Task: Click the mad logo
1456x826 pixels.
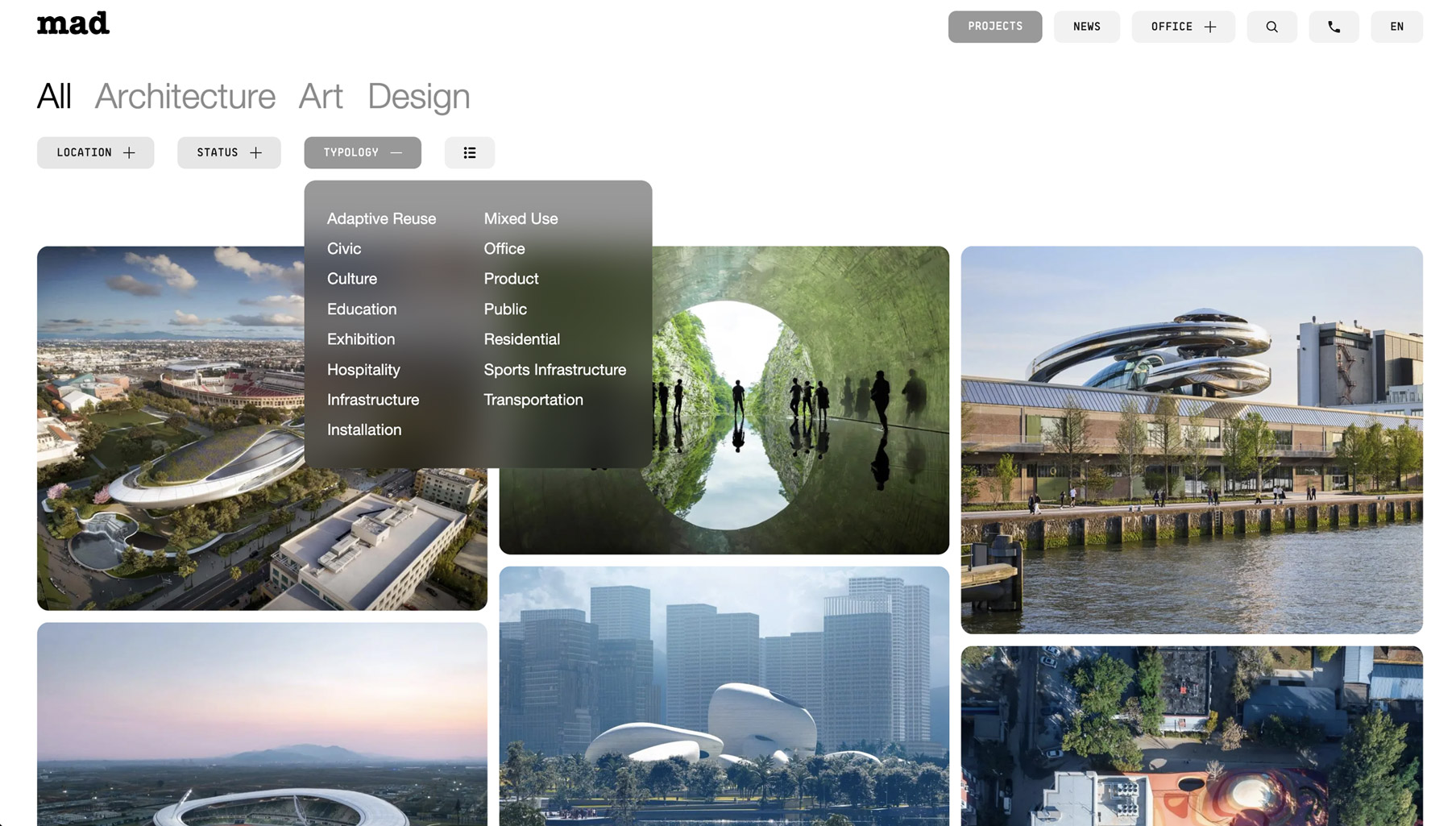Action: [x=73, y=24]
